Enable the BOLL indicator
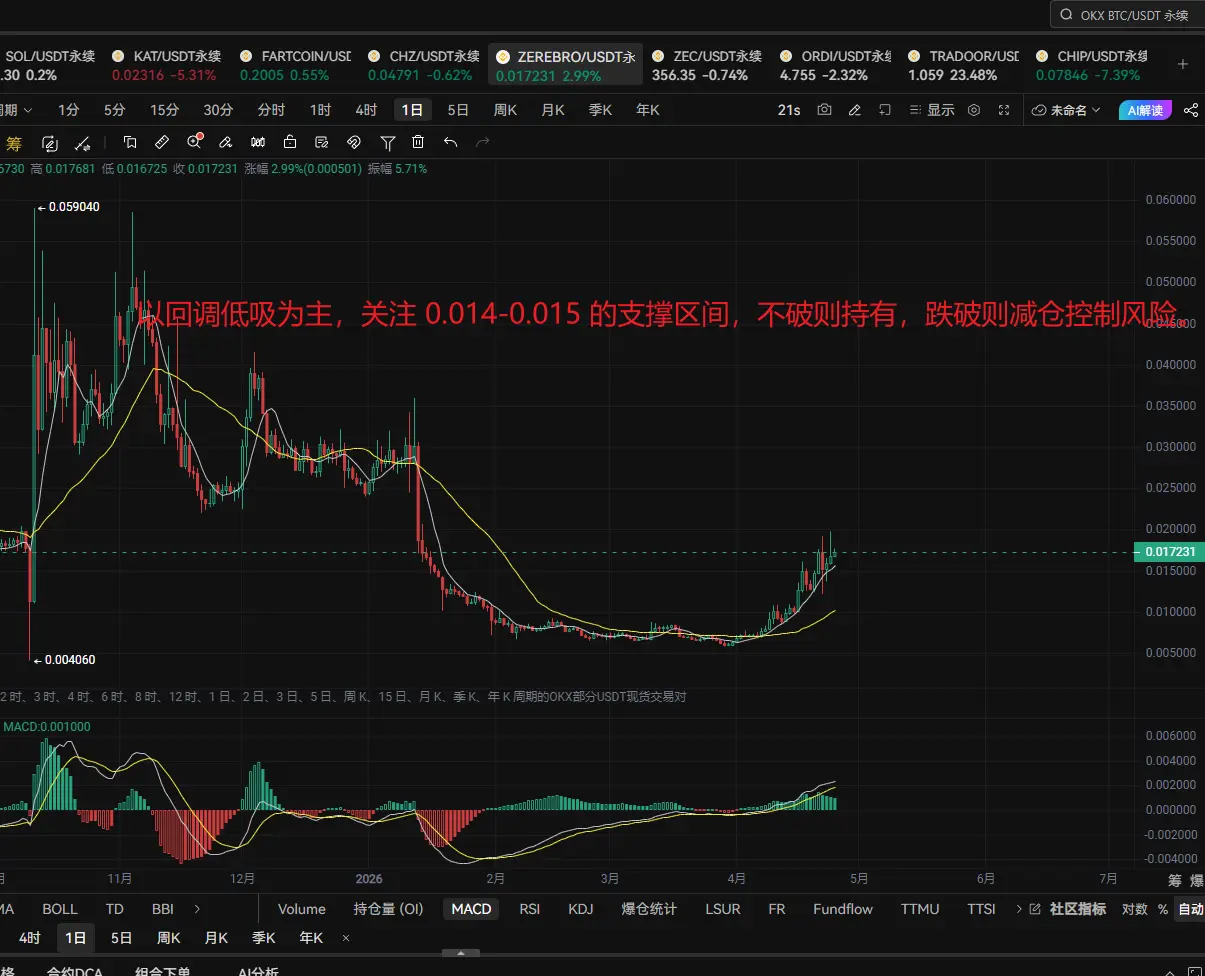Screen dimensions: 1205x976 point(60,909)
